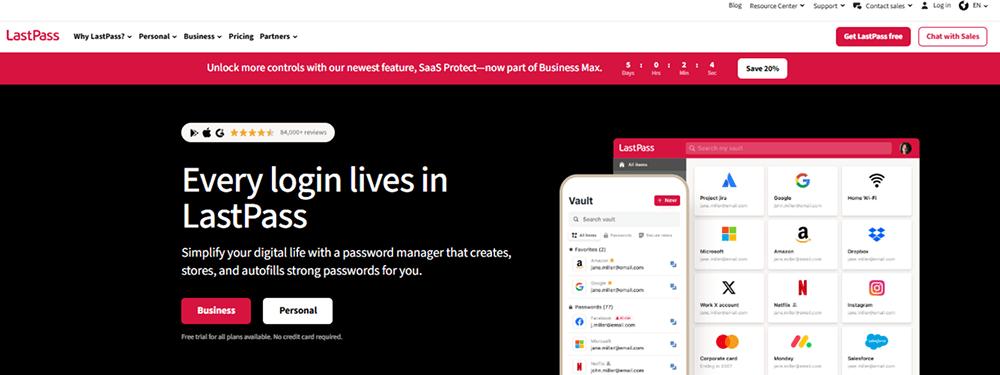The width and height of the screenshot is (1000, 375).
Task: Click the Apple icon in reviews badge
Action: 207,133
